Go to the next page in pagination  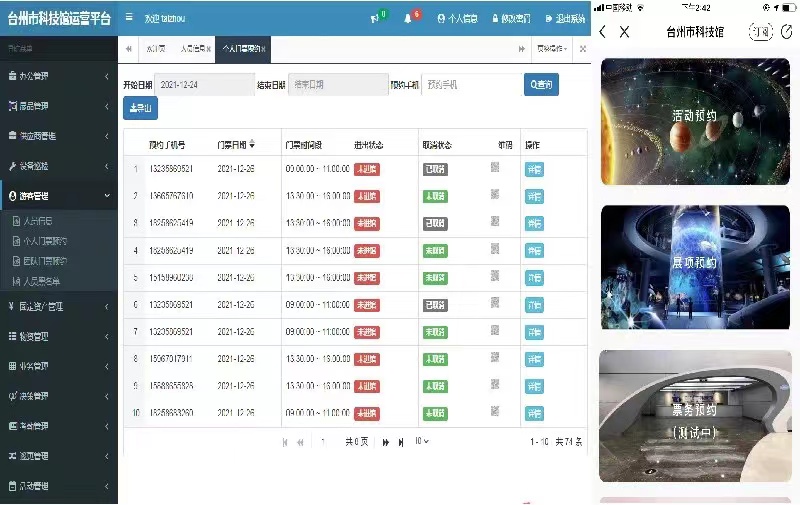pos(385,441)
